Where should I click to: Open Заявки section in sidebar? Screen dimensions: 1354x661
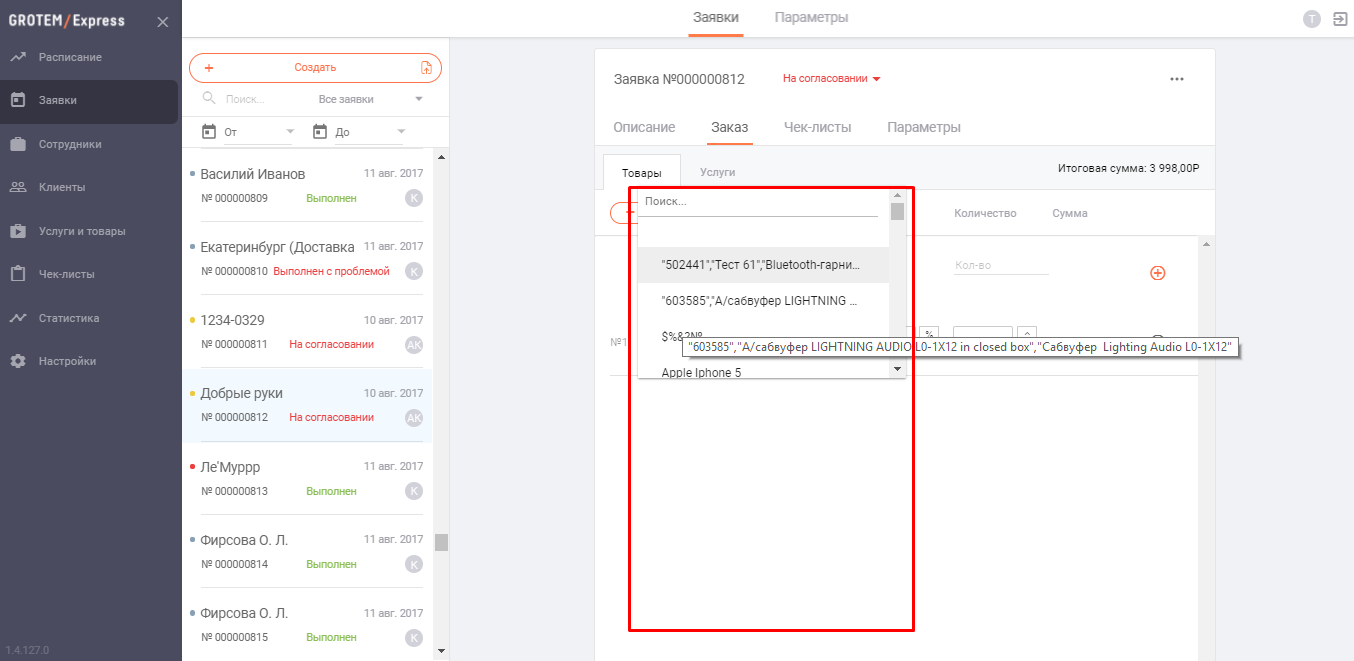89,100
